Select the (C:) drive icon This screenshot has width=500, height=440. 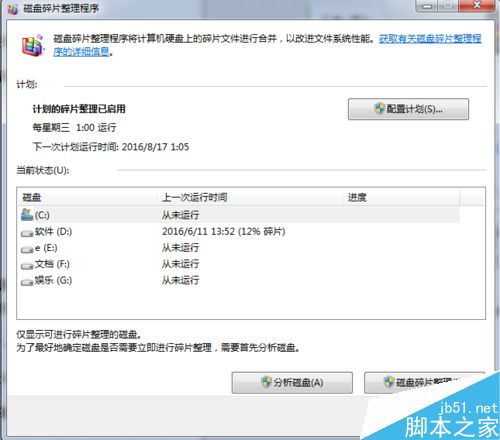[27, 215]
